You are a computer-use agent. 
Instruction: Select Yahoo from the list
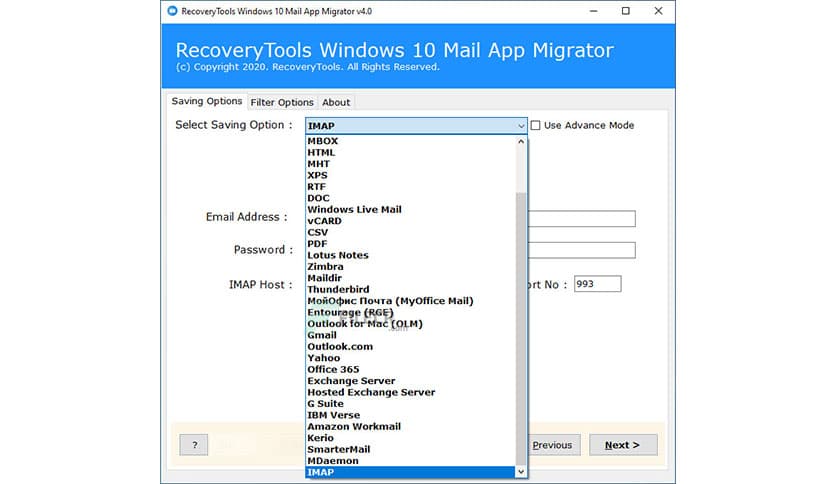[x=411, y=358]
